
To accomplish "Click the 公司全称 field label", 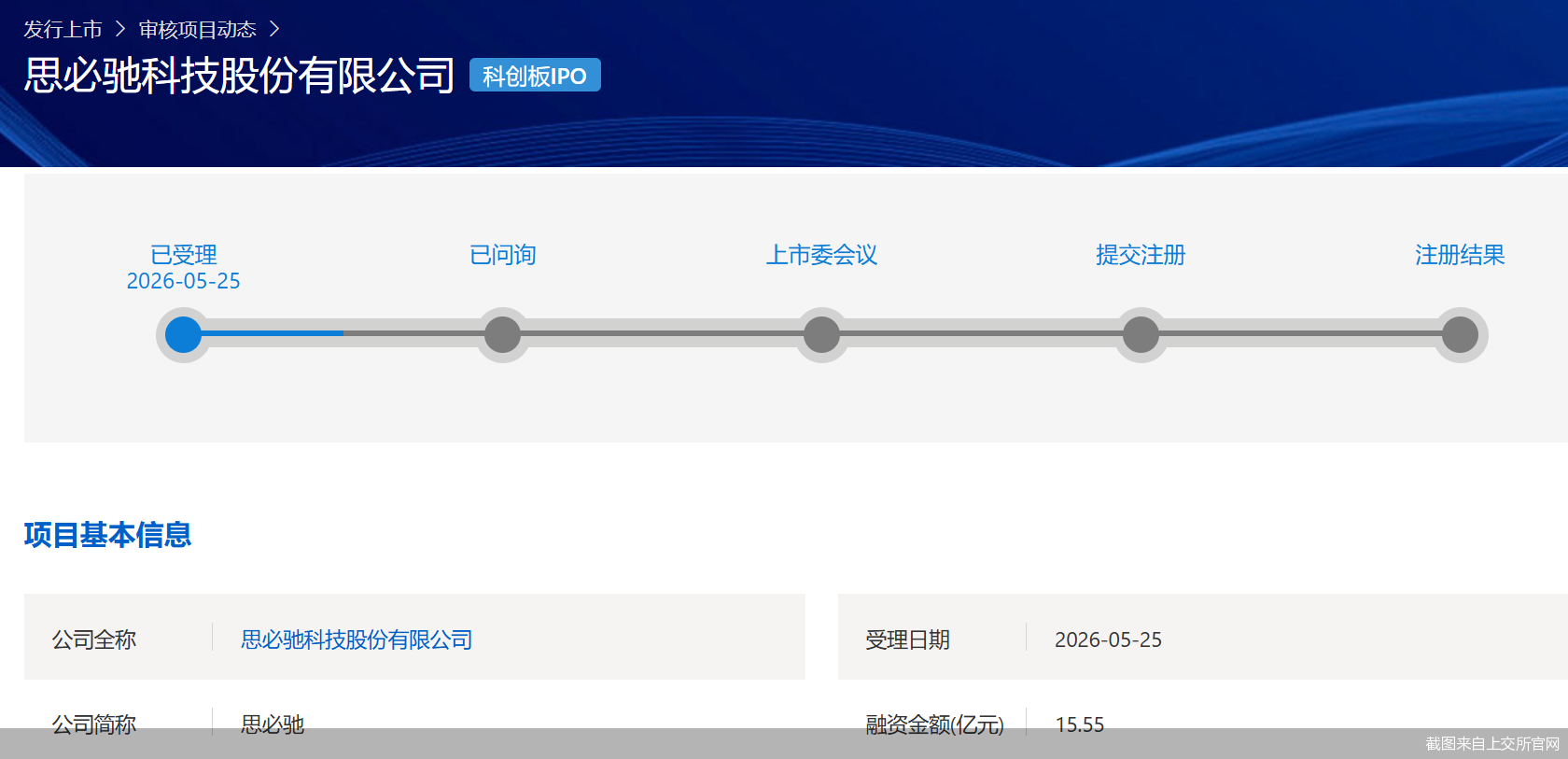I will click(x=94, y=640).
